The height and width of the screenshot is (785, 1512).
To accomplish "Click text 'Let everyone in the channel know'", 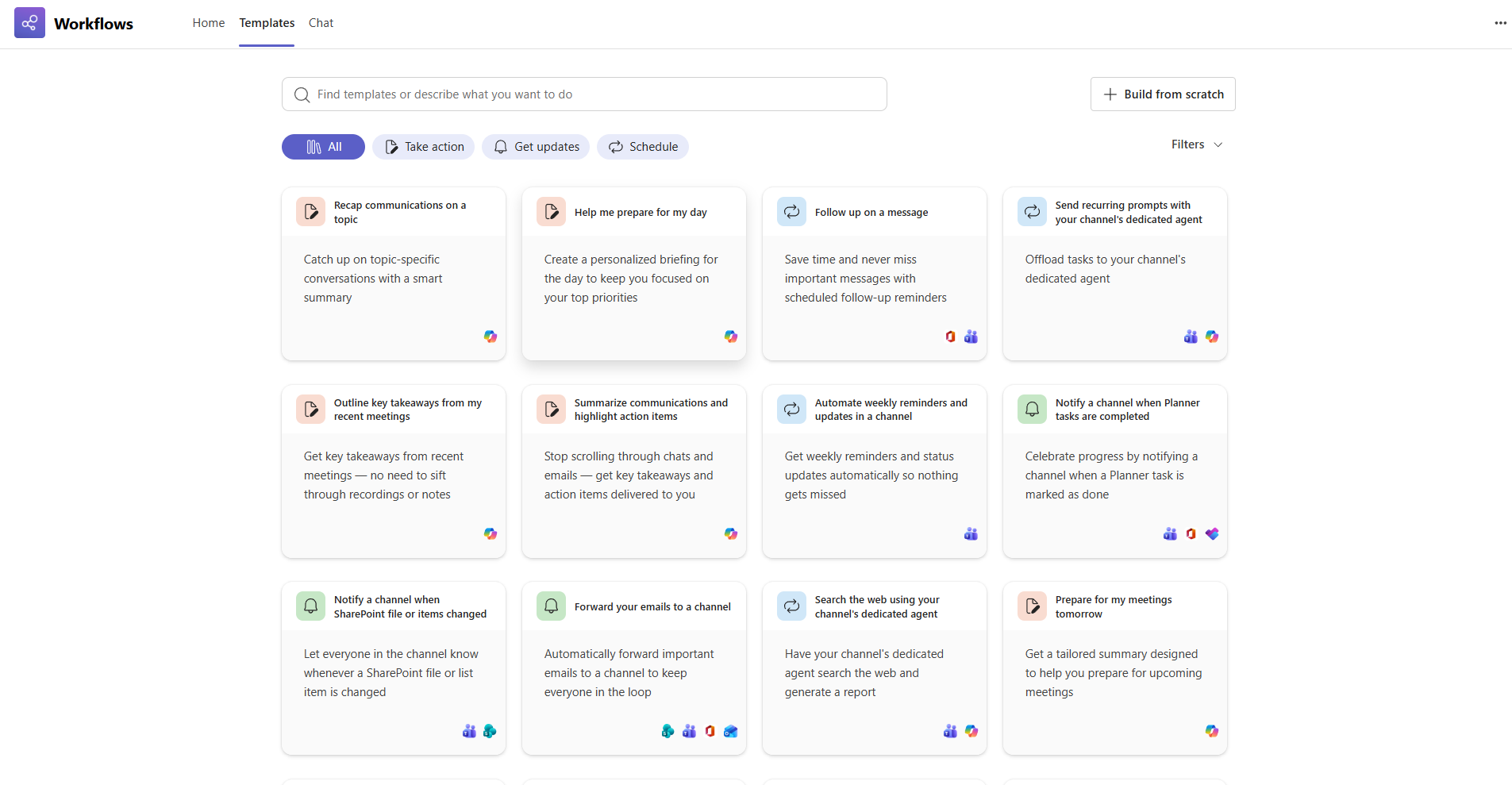I will [391, 654].
